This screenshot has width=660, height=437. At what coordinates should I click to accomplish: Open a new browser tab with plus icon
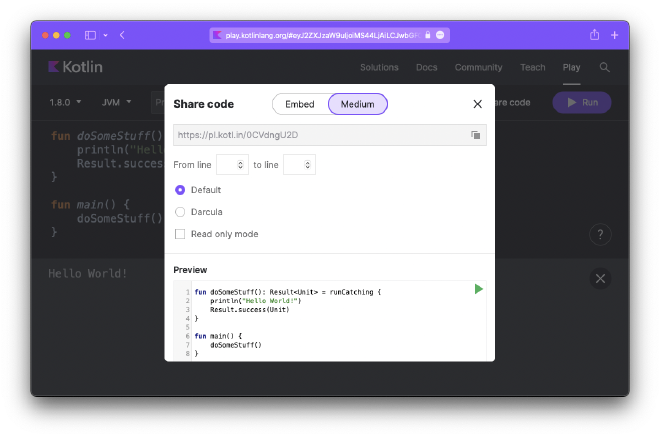click(x=614, y=34)
